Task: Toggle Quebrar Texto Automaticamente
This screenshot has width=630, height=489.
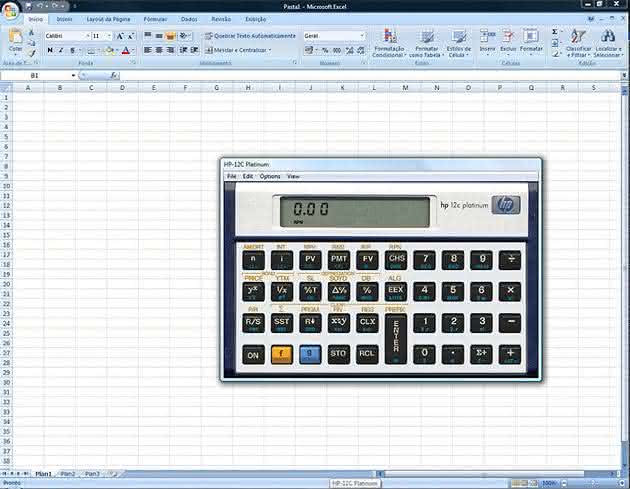Action: click(x=250, y=36)
